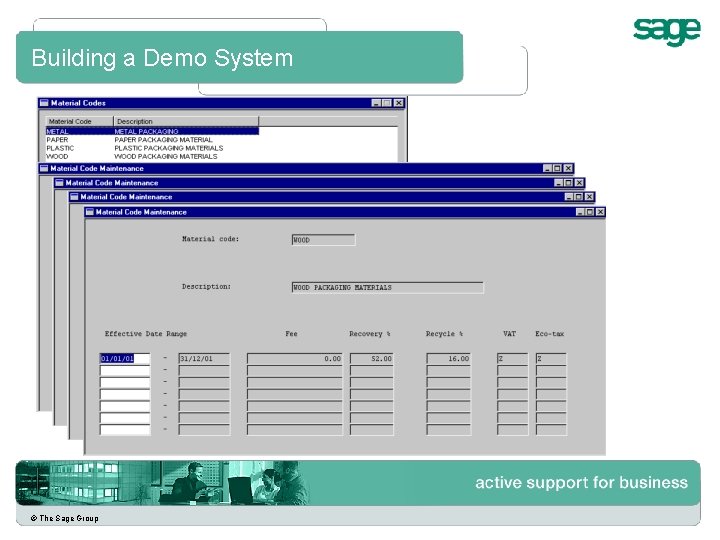Image resolution: width=720 pixels, height=540 pixels.
Task: Click the Fee field showing 0.00
Action: point(295,359)
